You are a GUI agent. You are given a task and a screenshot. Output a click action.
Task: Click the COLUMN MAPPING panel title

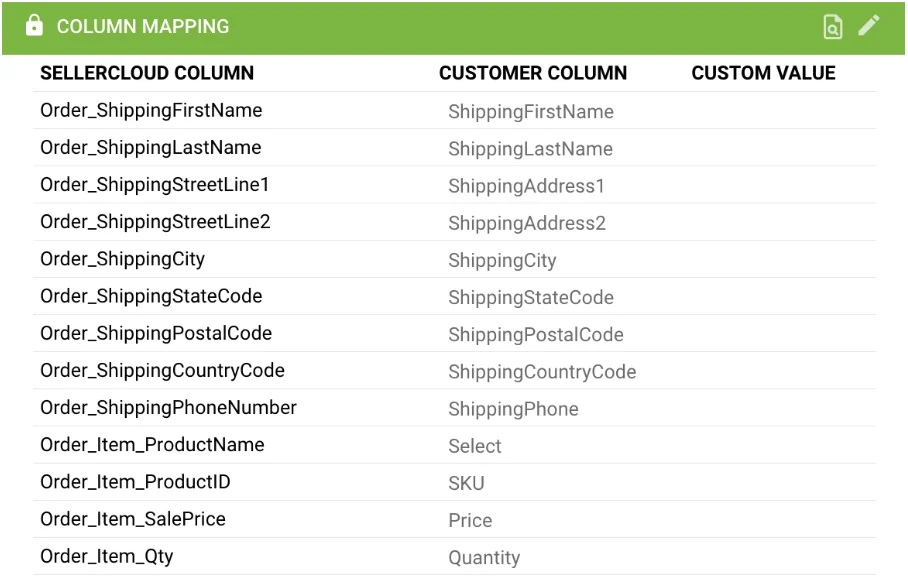(143, 26)
